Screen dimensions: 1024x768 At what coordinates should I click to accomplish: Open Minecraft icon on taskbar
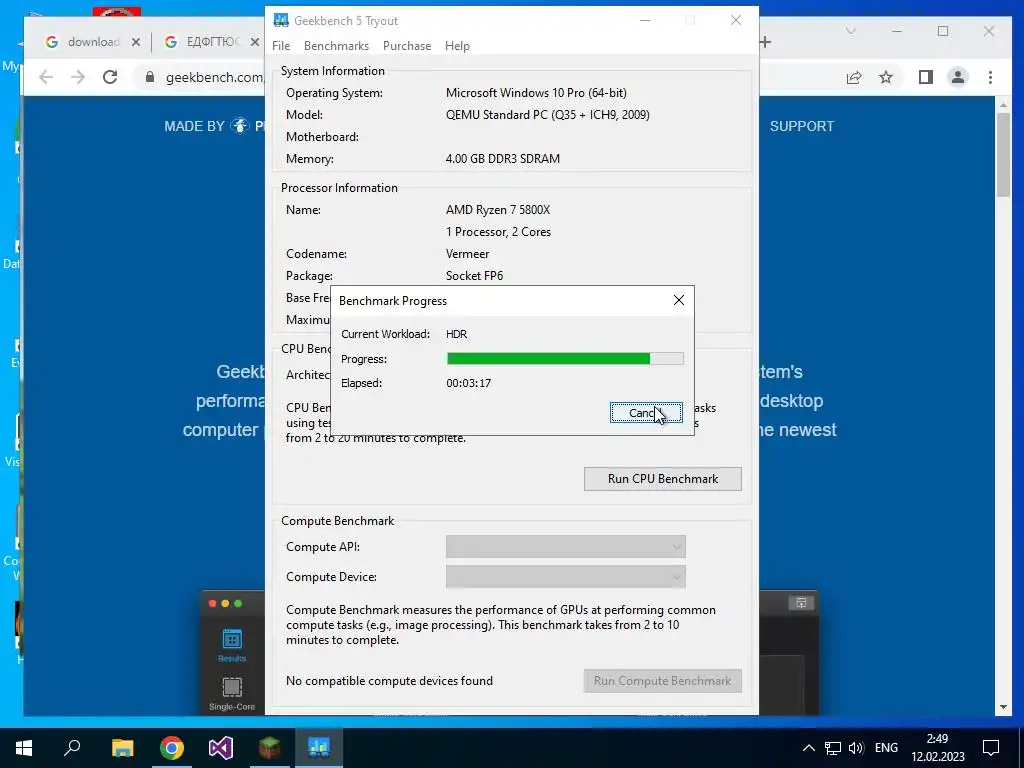(270, 748)
